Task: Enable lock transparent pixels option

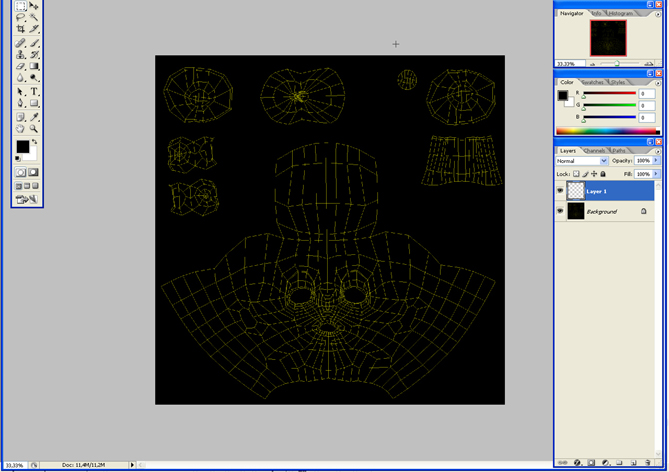Action: point(576,174)
